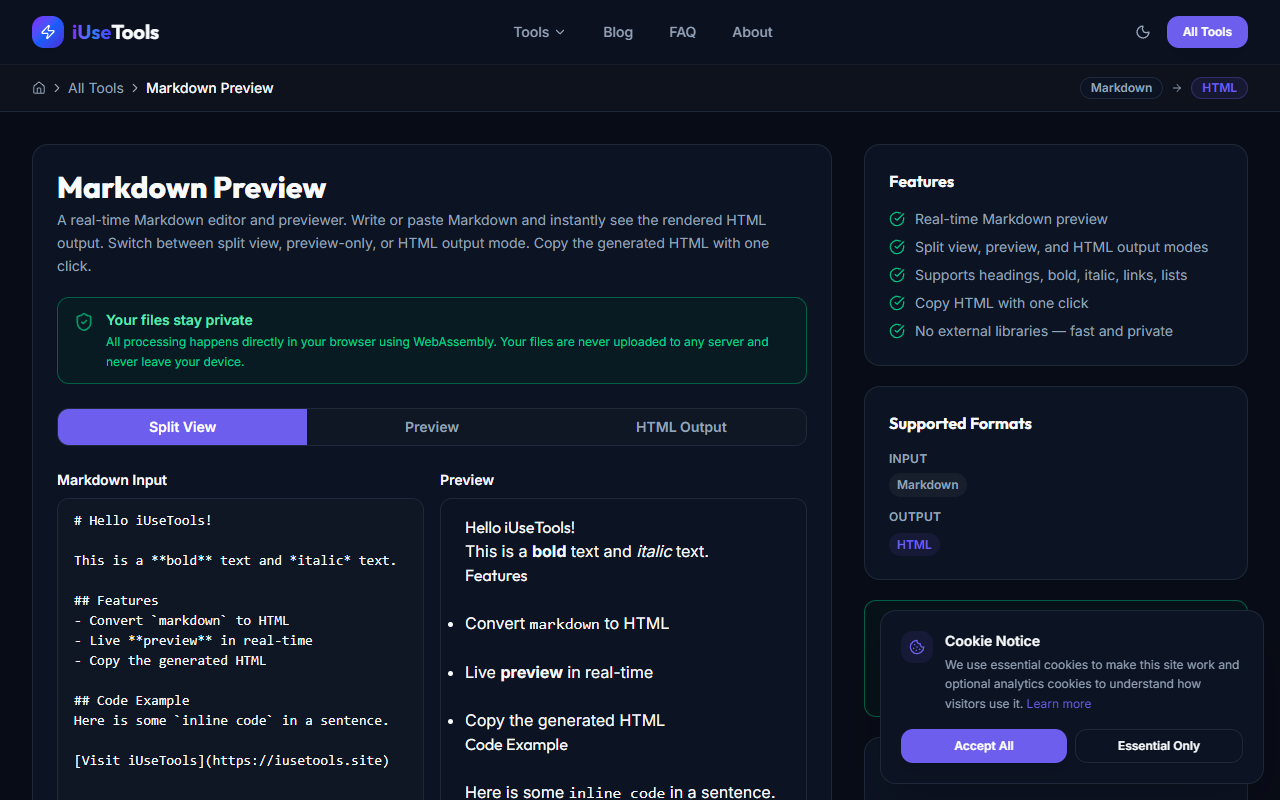Click the green shield icon beside privacy notice
1280x800 pixels.
coord(84,321)
